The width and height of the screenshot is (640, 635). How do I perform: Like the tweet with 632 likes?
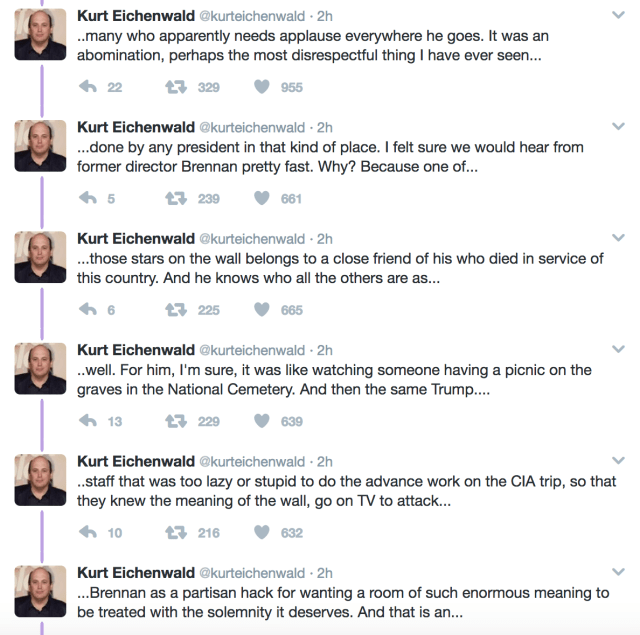click(262, 533)
